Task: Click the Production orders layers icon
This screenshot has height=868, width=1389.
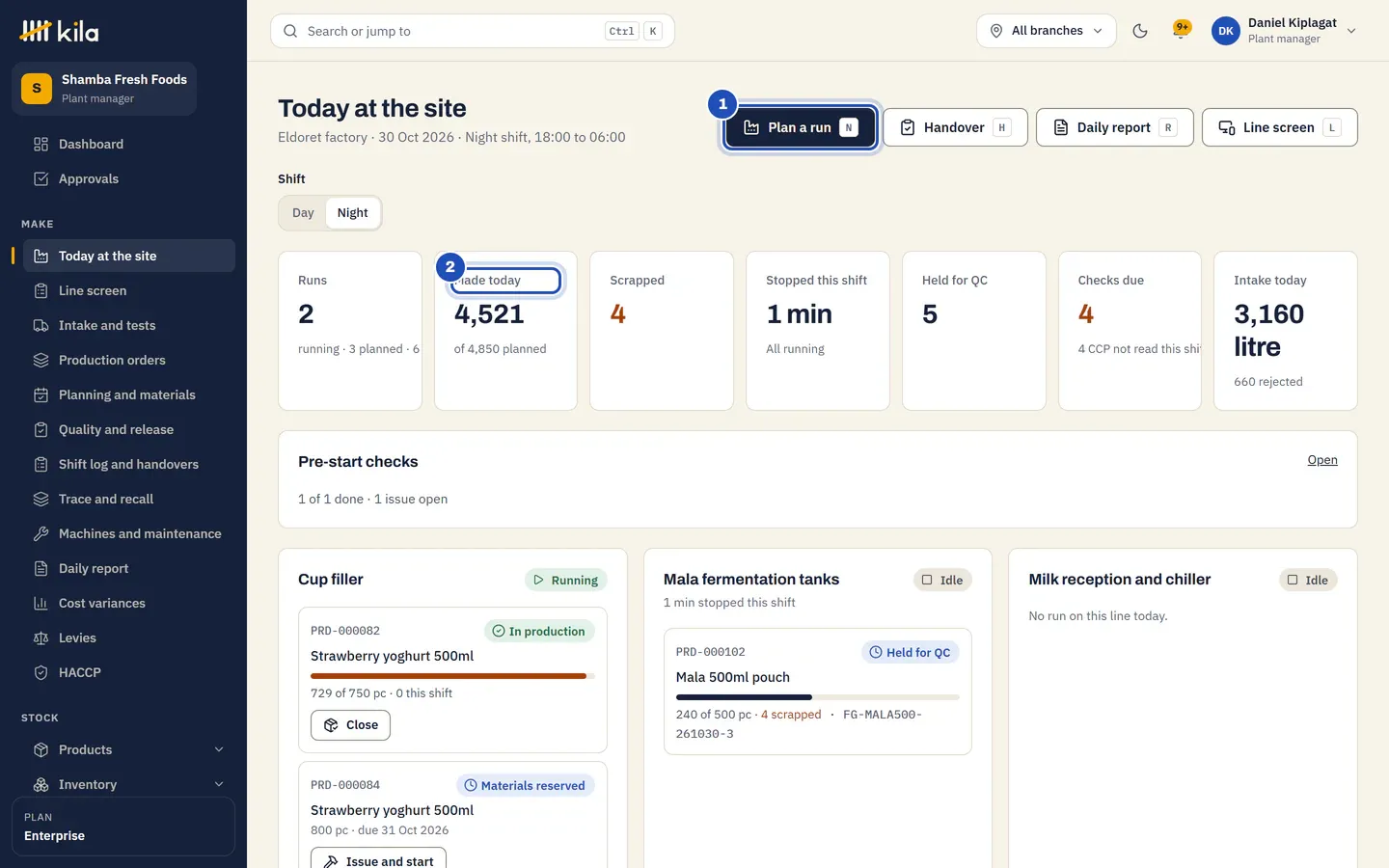Action: (41, 361)
